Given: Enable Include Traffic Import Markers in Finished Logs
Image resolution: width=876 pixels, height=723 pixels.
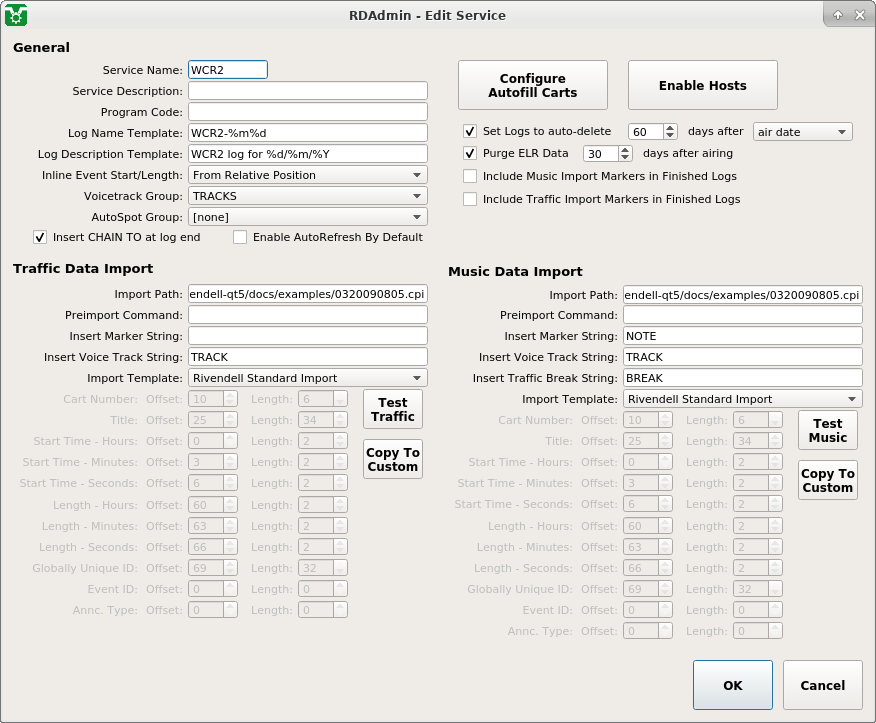Looking at the screenshot, I should coord(469,198).
